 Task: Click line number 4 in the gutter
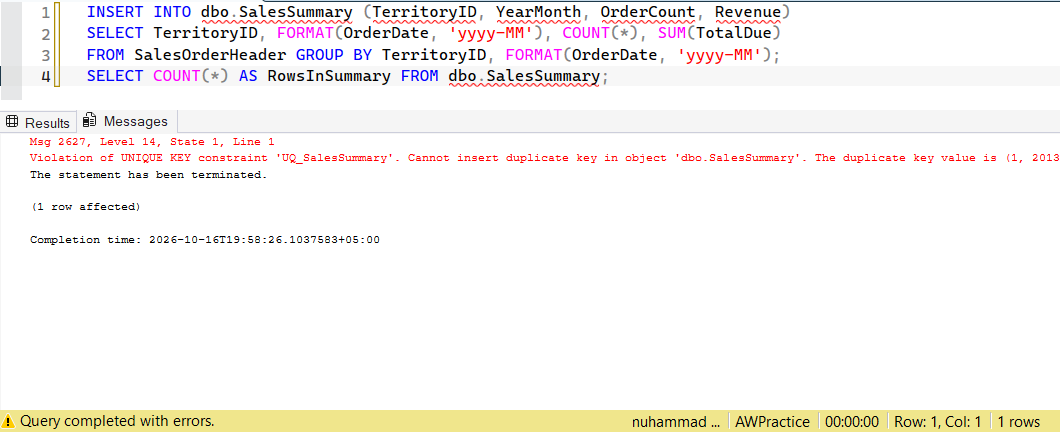click(45, 76)
